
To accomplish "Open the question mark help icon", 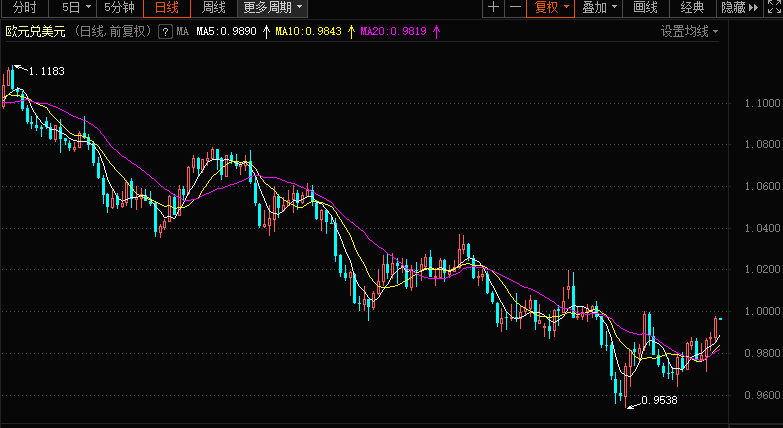I will click(x=165, y=32).
